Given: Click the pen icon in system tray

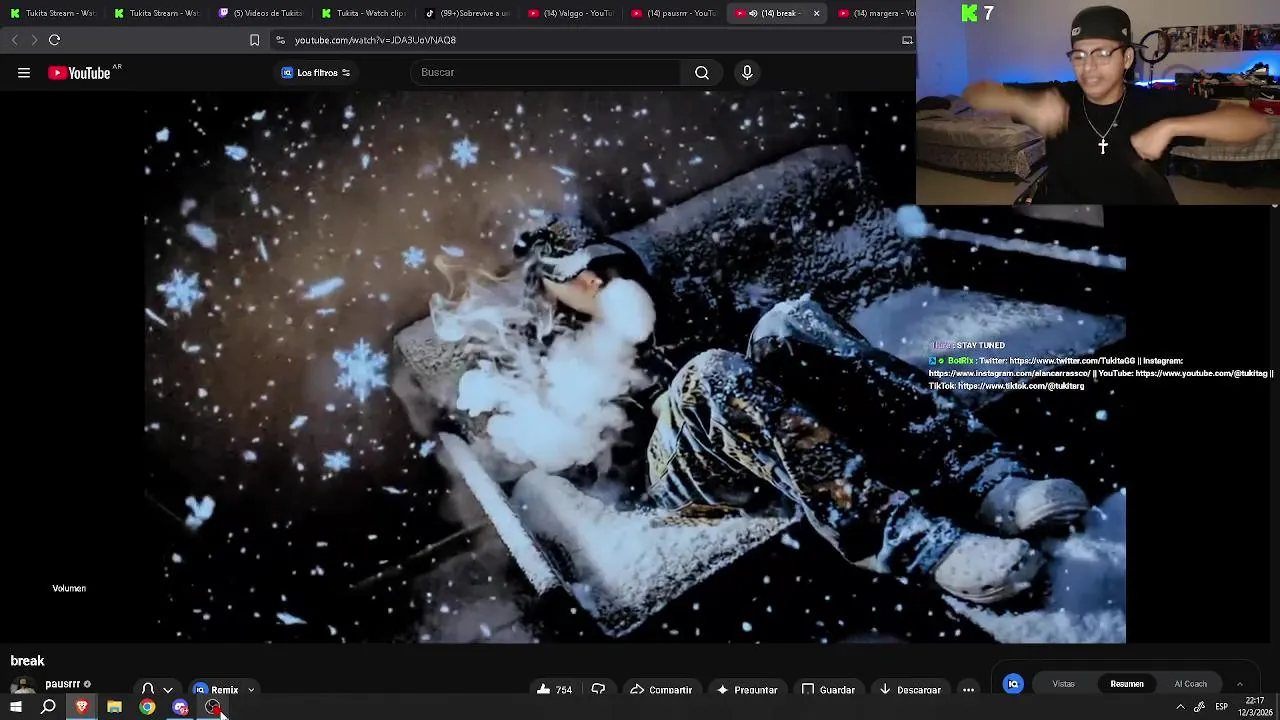Looking at the screenshot, I should point(1199,707).
